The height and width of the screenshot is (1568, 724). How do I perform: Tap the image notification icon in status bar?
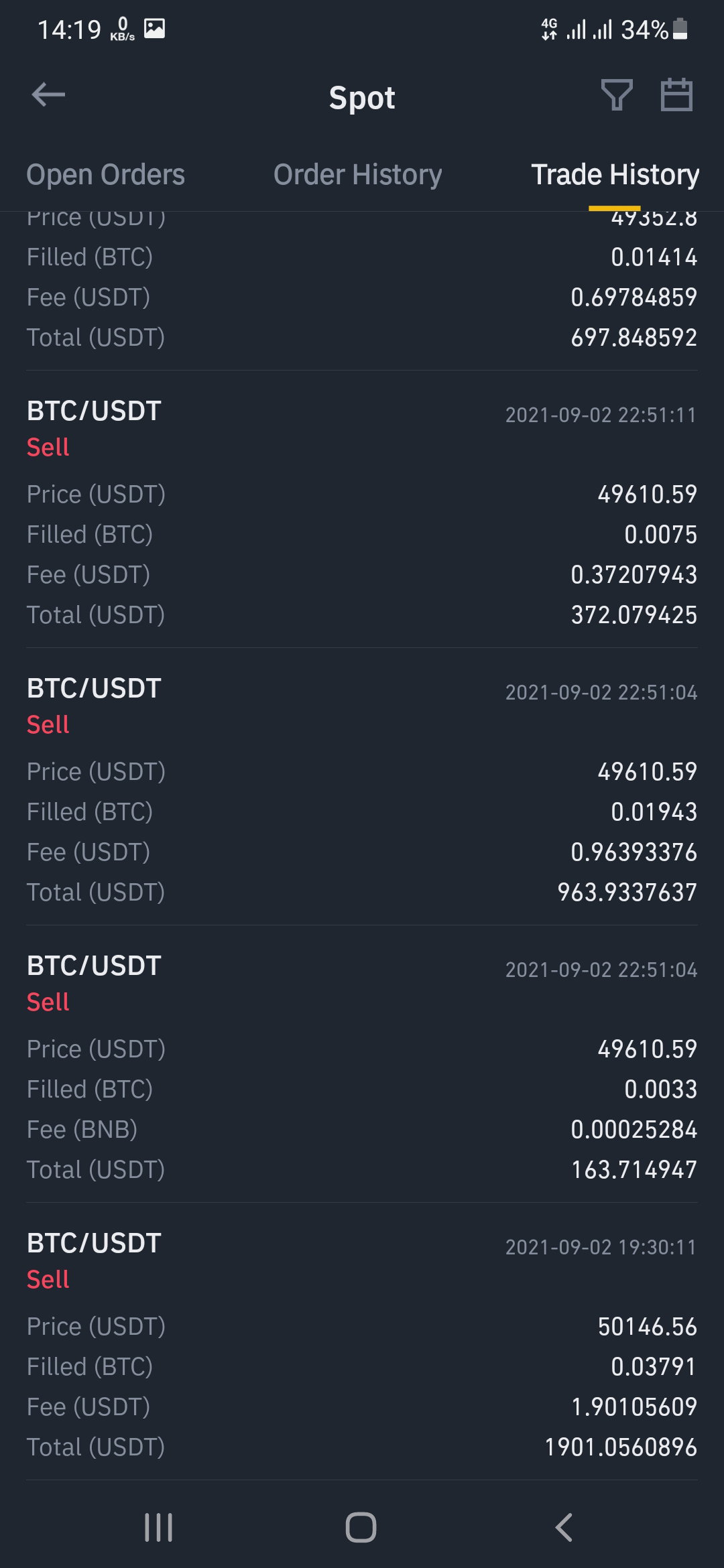tap(155, 29)
